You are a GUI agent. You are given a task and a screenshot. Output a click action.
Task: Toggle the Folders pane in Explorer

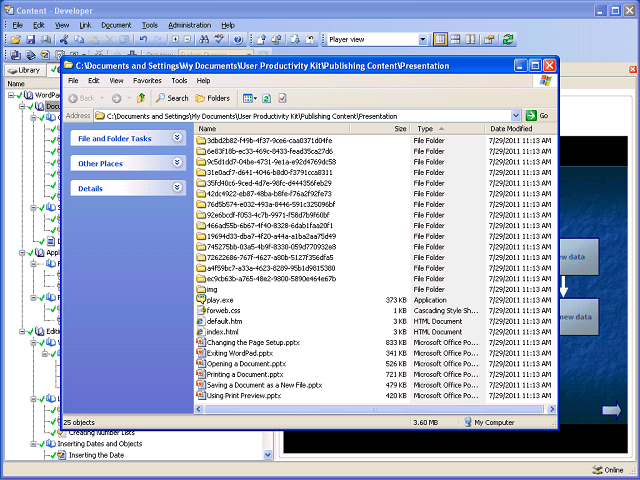pos(213,98)
